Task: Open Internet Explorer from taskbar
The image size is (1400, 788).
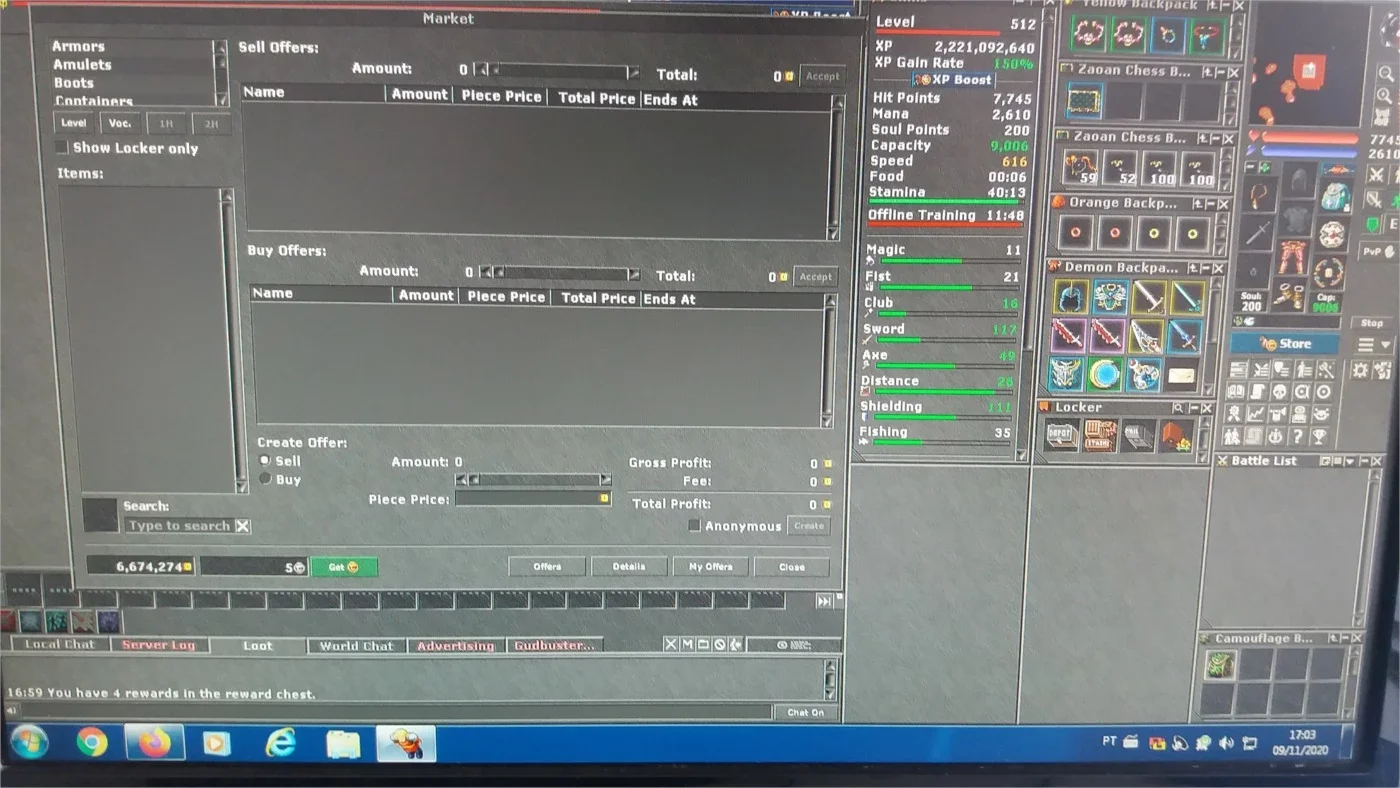Action: pos(281,742)
